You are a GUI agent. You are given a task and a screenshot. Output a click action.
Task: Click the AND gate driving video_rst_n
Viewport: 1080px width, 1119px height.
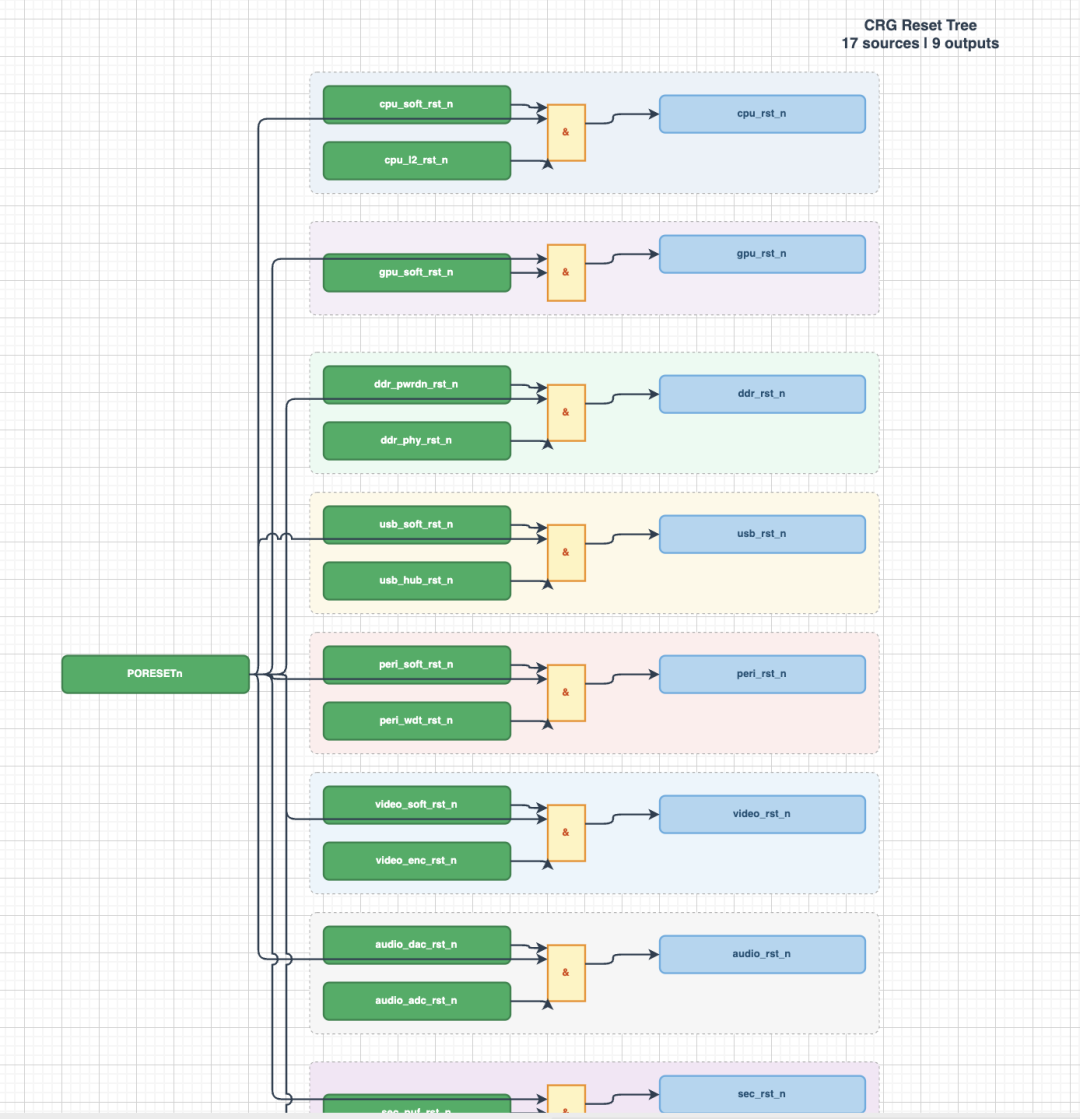point(567,833)
